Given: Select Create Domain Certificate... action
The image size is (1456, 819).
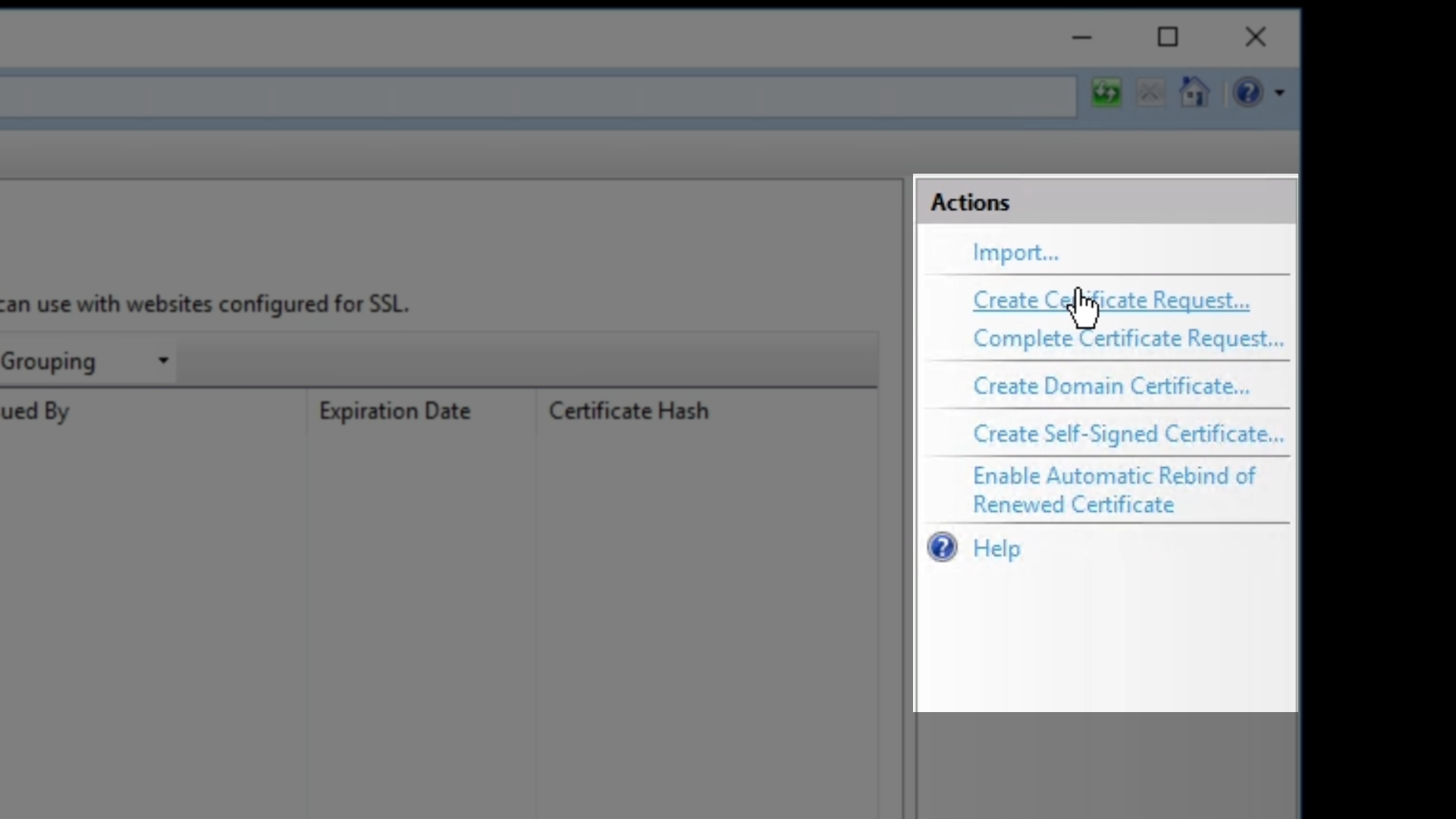Looking at the screenshot, I should (1110, 386).
